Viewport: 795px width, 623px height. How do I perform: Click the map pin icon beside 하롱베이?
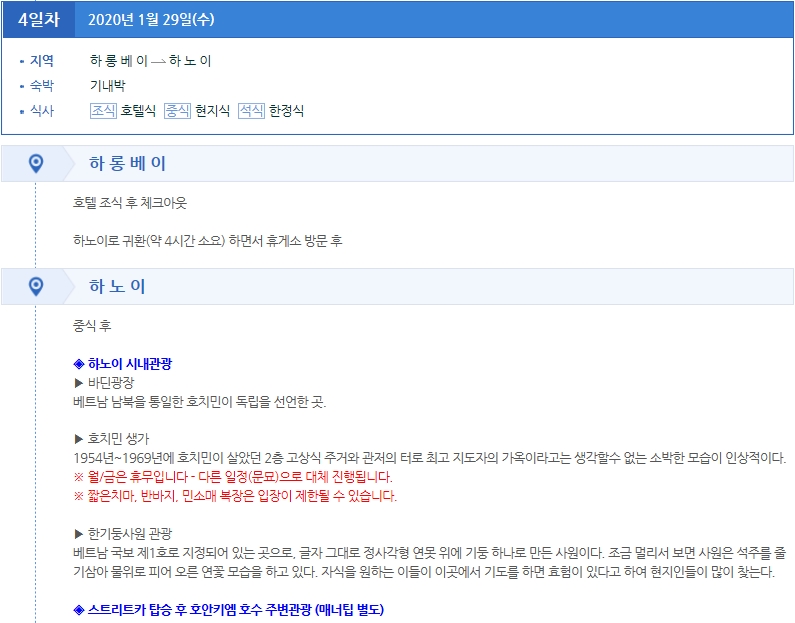(36, 163)
